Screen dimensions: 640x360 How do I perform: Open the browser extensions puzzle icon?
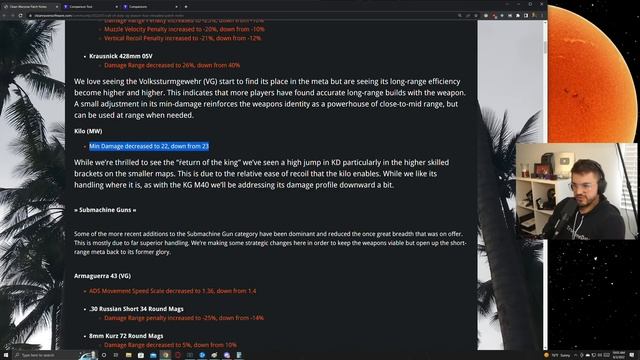tap(518, 16)
